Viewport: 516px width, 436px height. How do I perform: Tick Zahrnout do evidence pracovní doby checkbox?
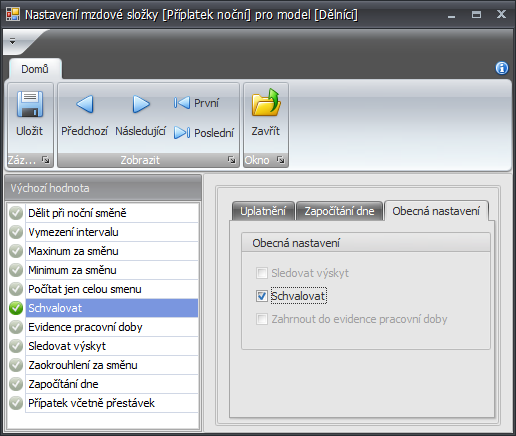point(262,319)
